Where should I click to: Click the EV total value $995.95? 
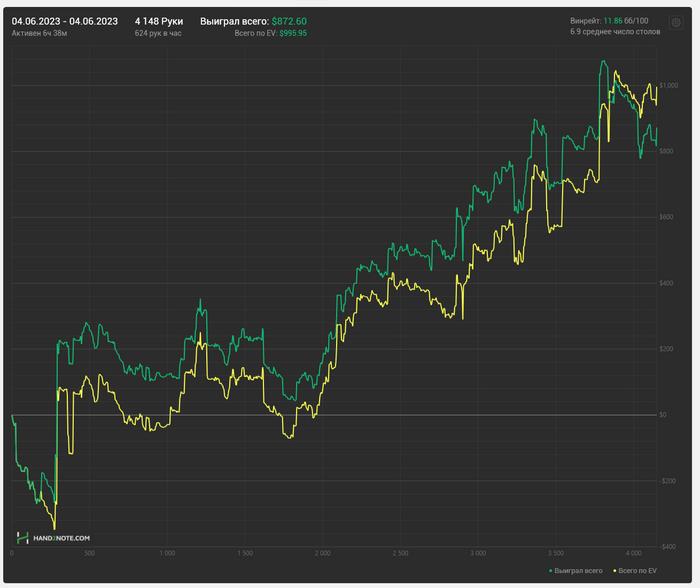click(293, 33)
